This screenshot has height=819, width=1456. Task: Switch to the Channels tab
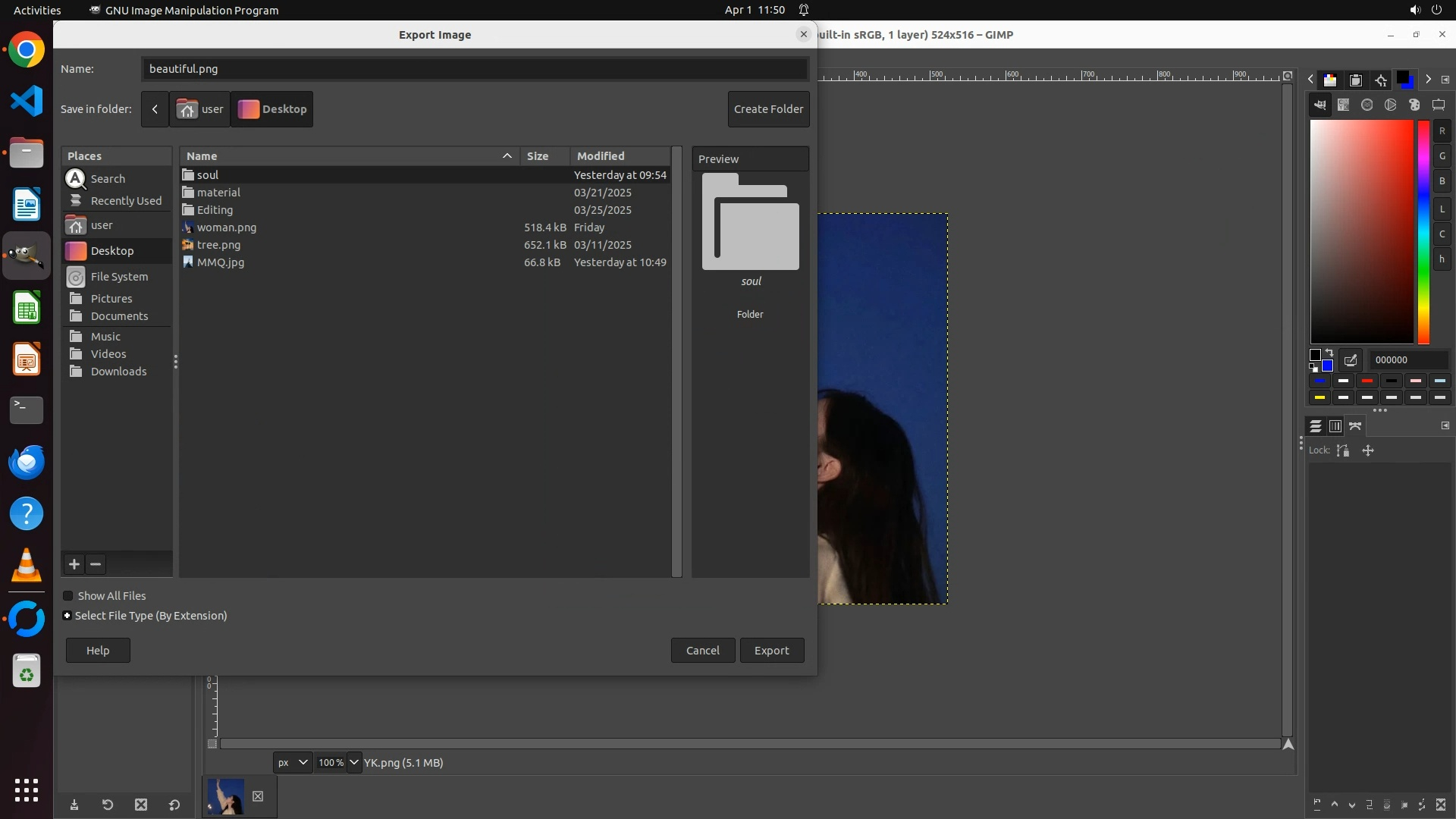pyautogui.click(x=1335, y=426)
